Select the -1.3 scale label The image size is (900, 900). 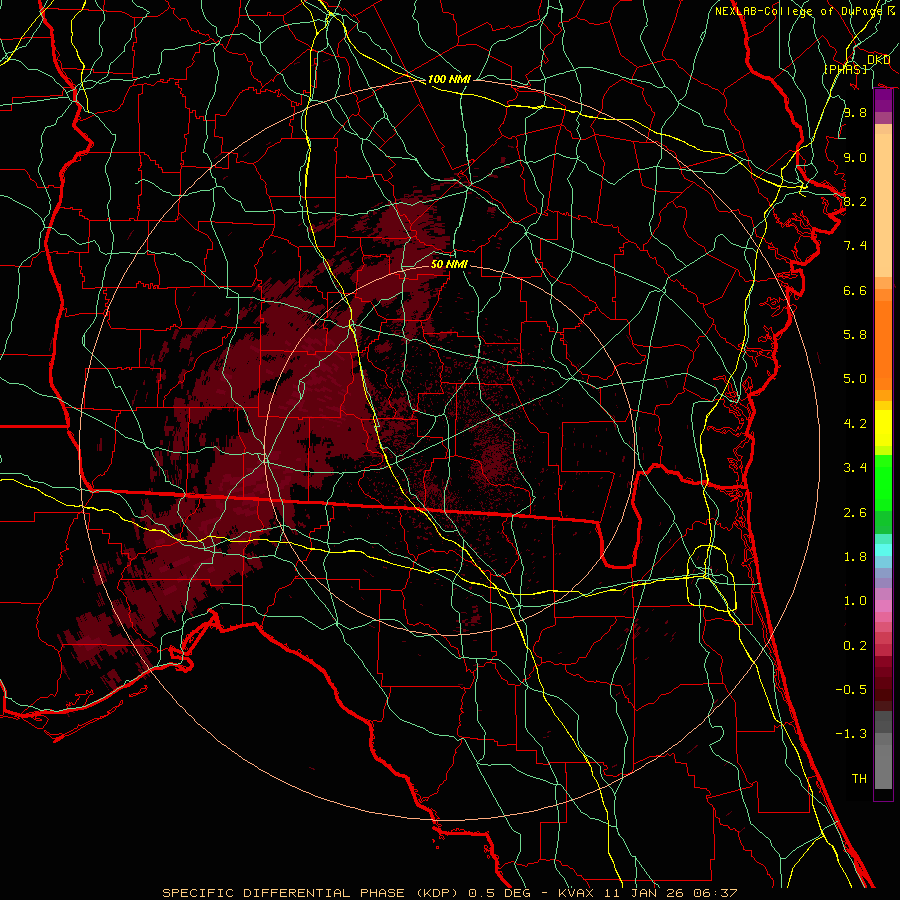(851, 734)
